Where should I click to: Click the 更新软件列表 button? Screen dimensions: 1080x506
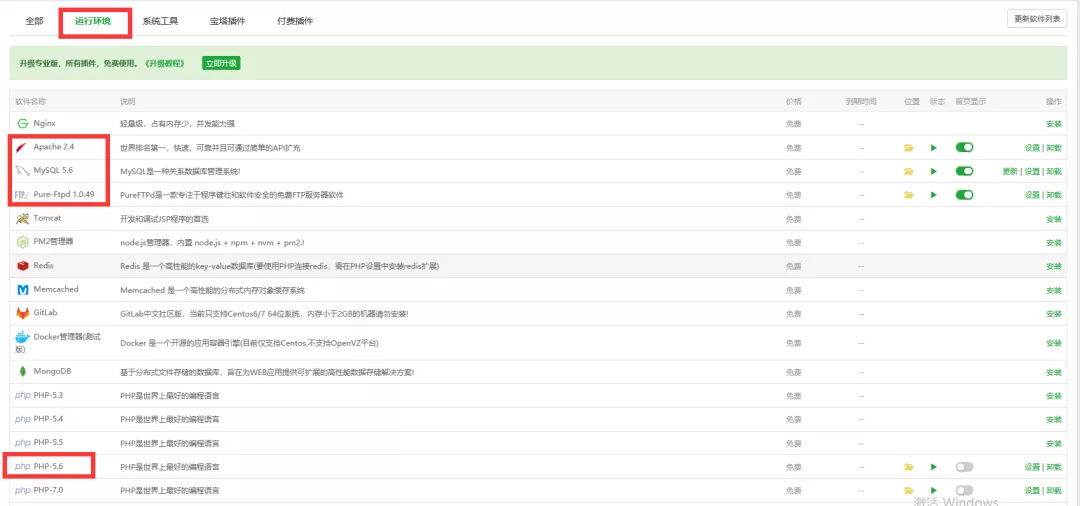pyautogui.click(x=1037, y=19)
